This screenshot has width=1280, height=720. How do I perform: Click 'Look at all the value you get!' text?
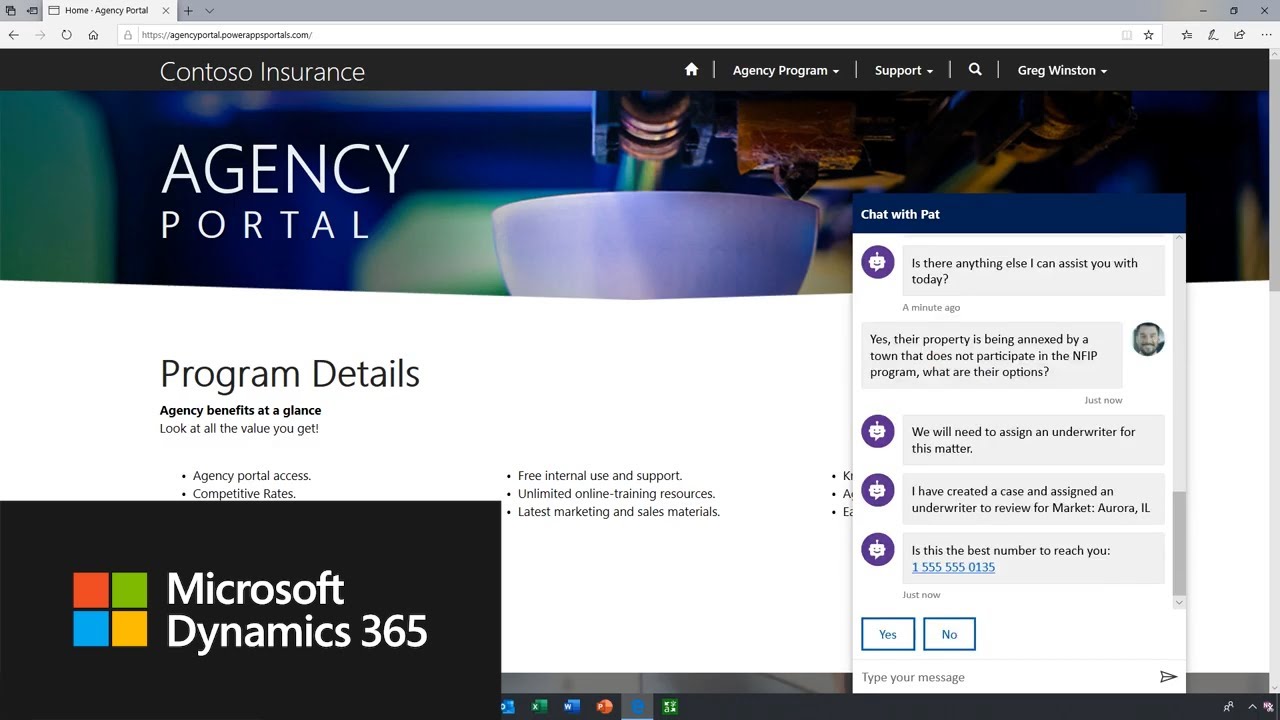239,428
